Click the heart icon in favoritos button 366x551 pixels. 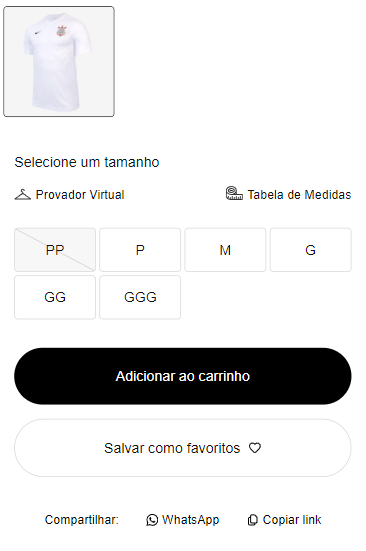point(255,448)
